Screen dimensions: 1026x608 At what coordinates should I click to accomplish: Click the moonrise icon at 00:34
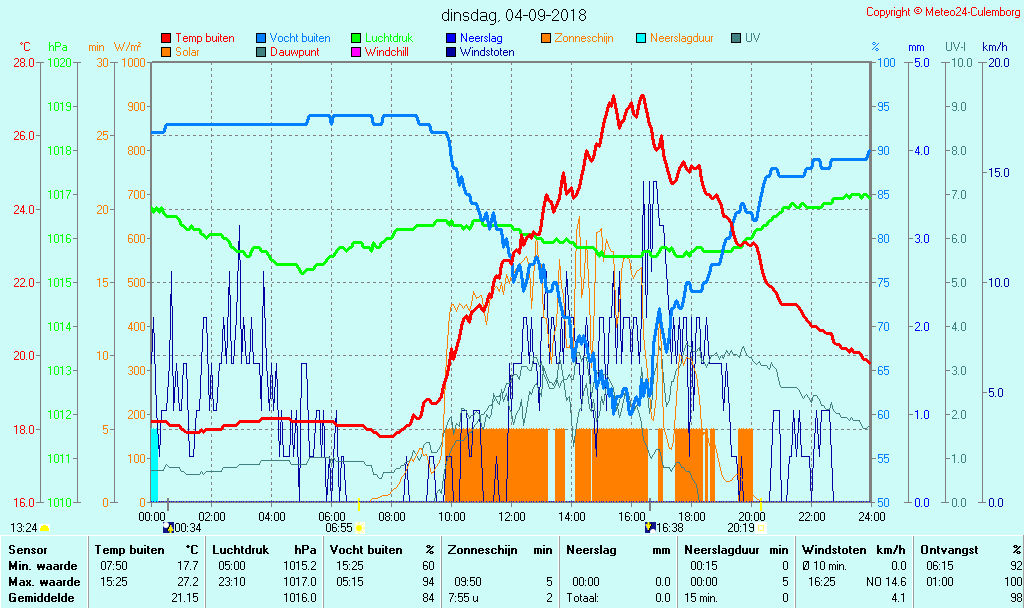pos(168,527)
